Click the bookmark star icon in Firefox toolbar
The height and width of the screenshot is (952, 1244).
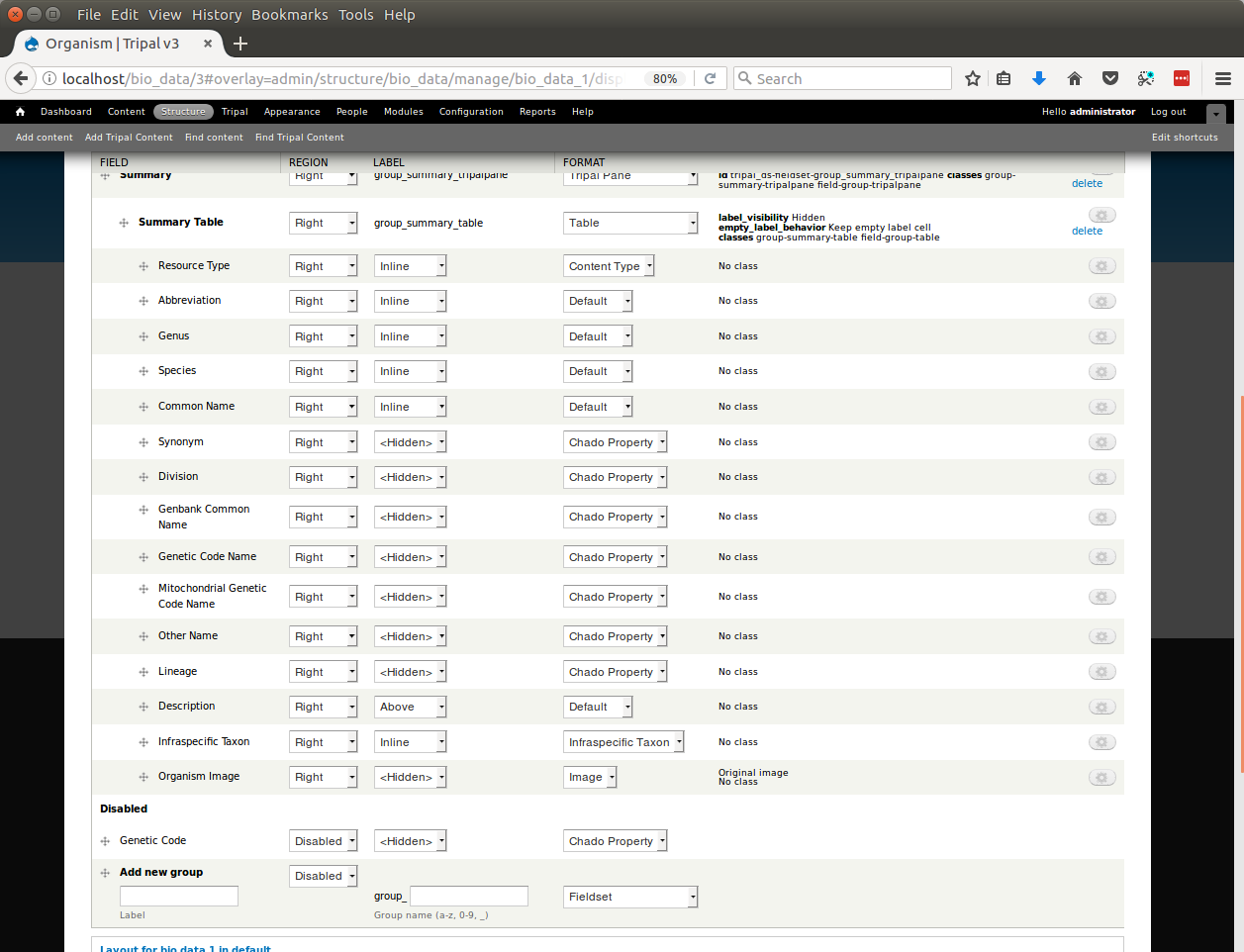(973, 79)
